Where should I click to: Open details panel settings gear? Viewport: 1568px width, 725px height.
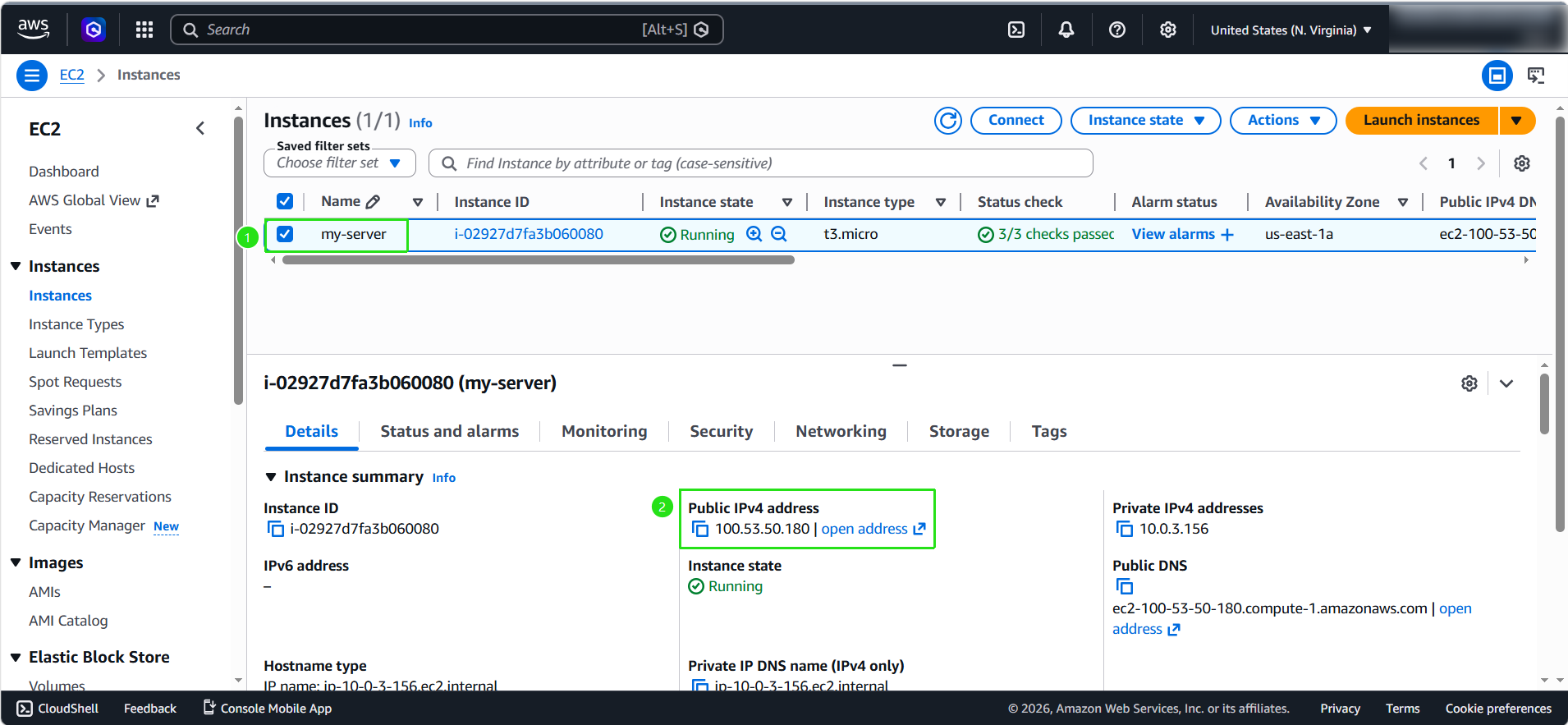[x=1469, y=383]
